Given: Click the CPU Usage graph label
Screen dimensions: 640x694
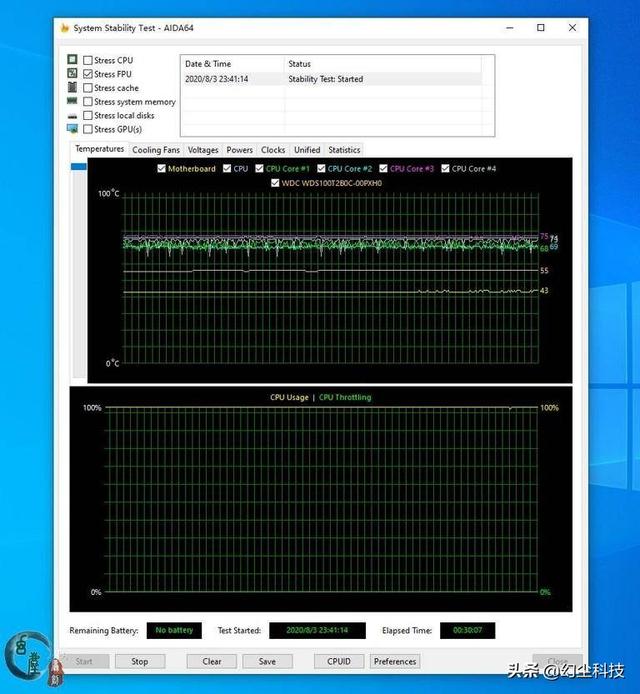Looking at the screenshot, I should point(289,397).
